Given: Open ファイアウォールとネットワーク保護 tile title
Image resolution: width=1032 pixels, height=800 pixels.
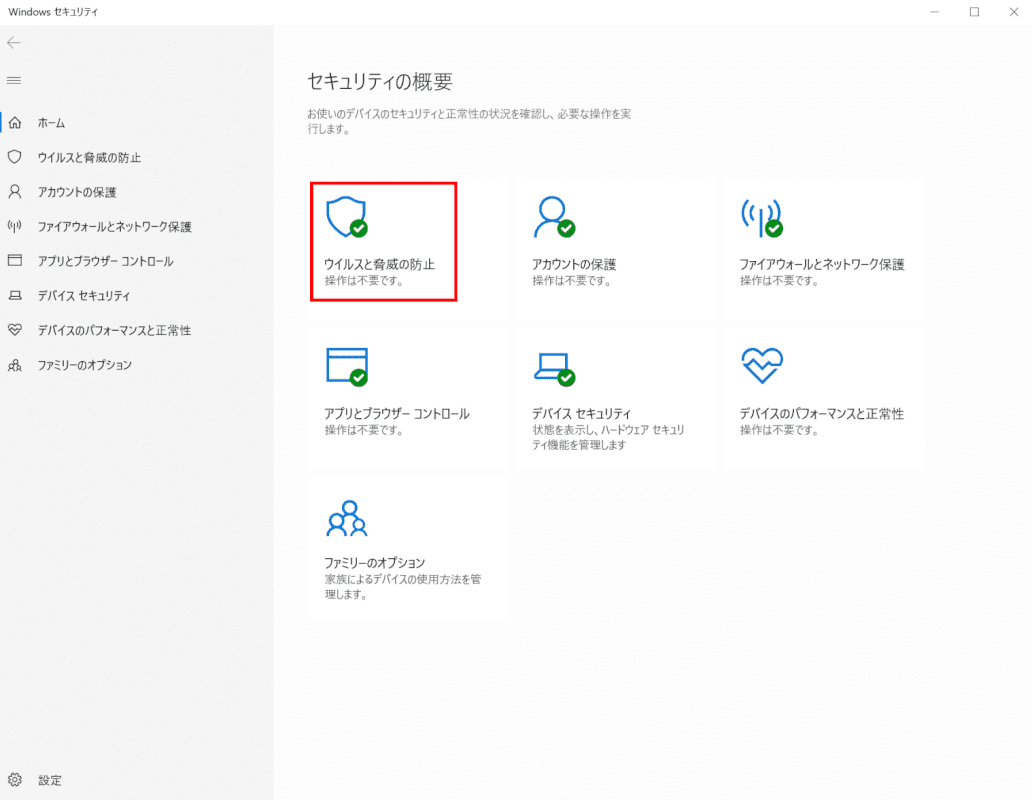Looking at the screenshot, I should 822,264.
